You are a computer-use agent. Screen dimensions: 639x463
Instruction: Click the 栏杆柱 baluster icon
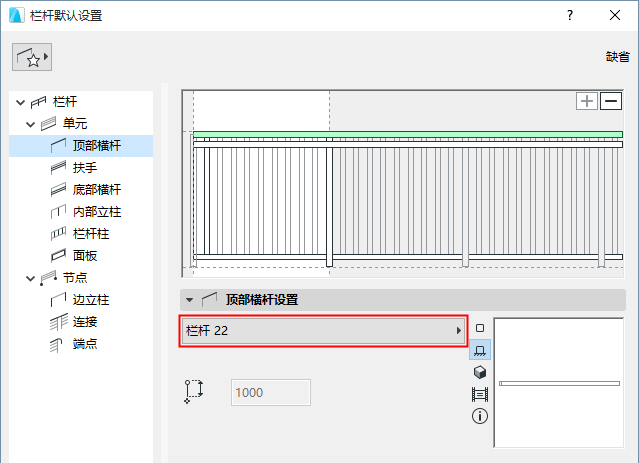(58, 234)
